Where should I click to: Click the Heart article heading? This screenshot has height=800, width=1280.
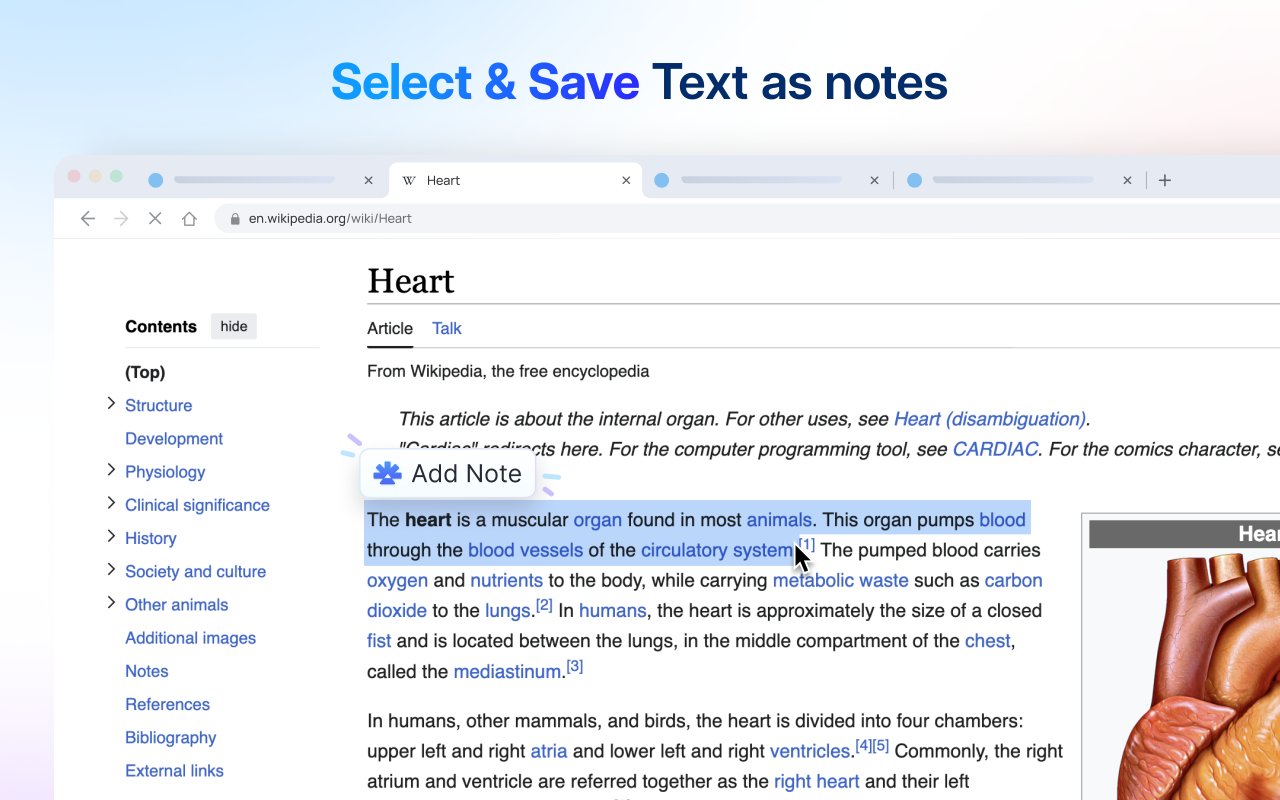[x=411, y=281]
